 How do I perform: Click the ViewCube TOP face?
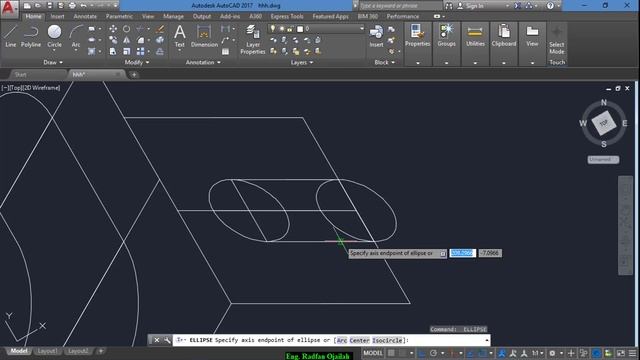pos(604,123)
